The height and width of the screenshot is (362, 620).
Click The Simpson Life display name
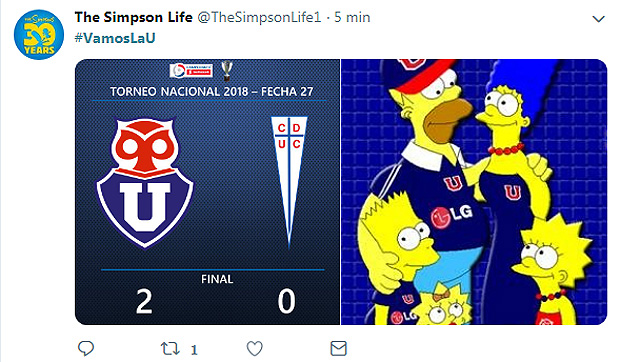pyautogui.click(x=133, y=17)
